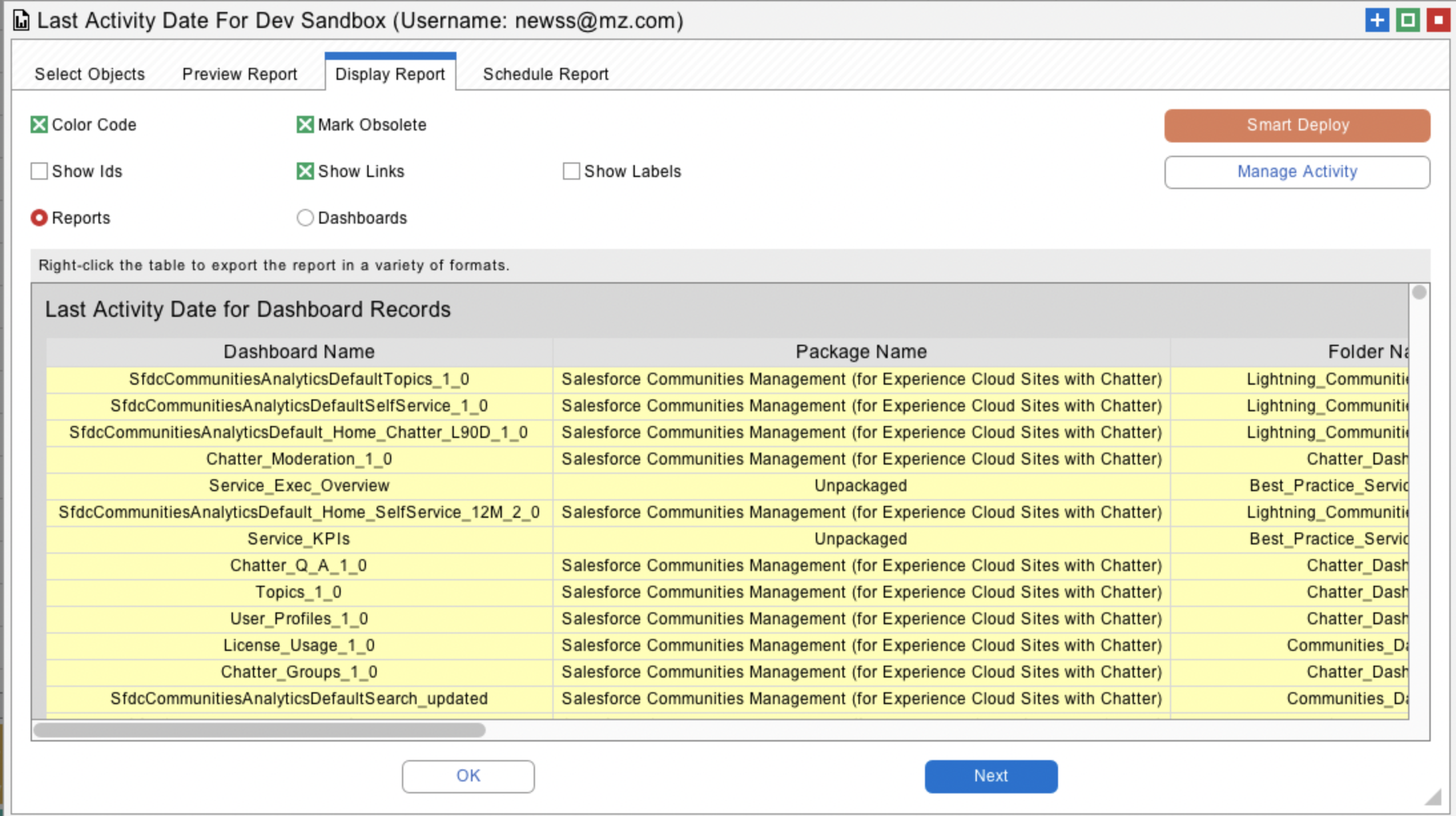Select the Service_Exec_Overview dashboard

pos(299,486)
